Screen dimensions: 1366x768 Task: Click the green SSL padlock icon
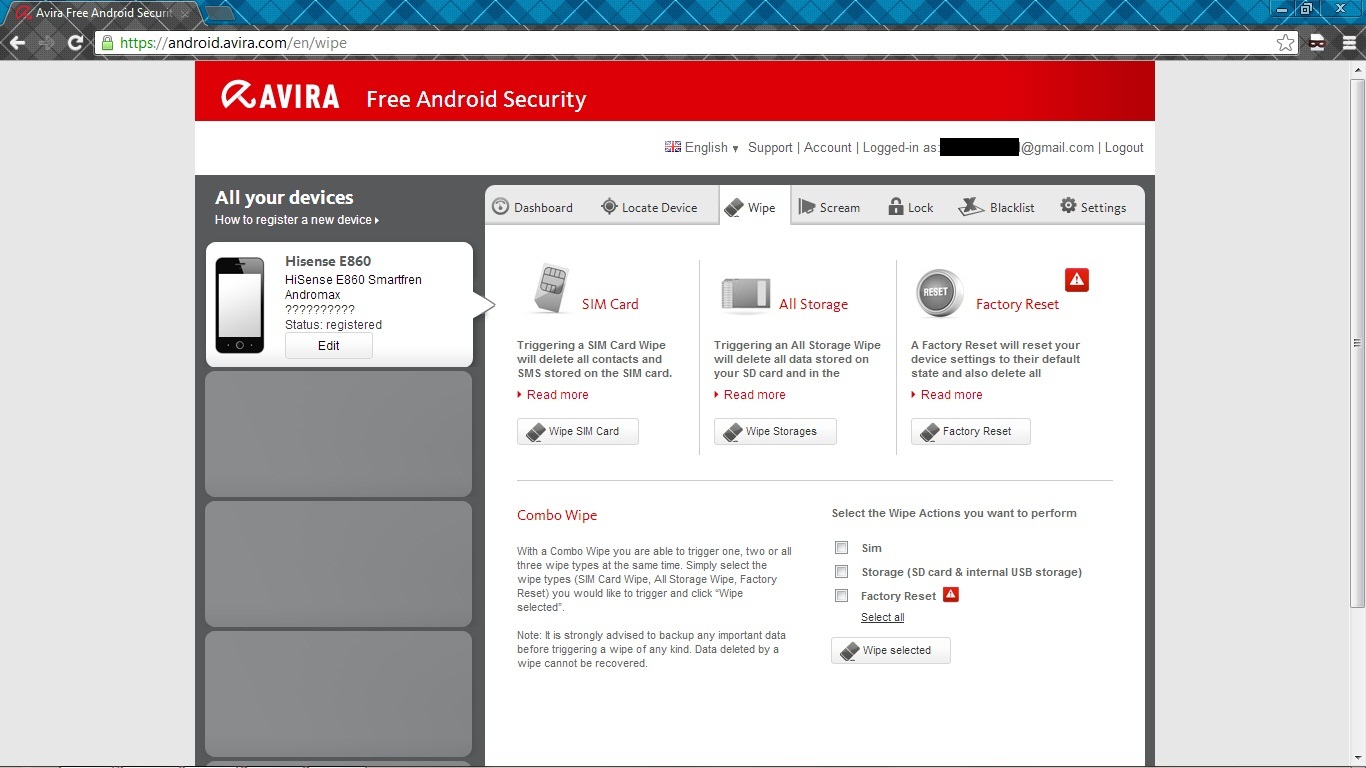(x=107, y=43)
